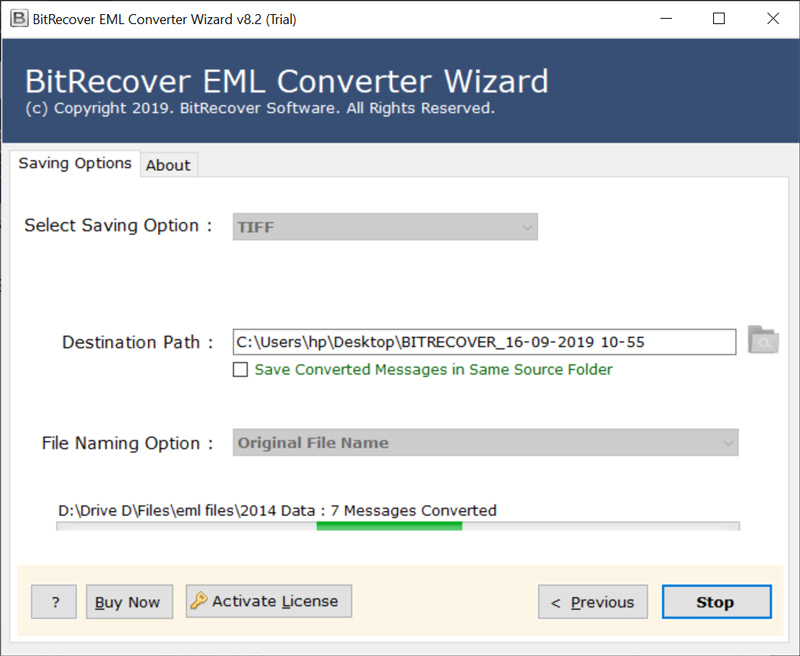The image size is (800, 656).
Task: Go back with the Previous button
Action: point(593,602)
